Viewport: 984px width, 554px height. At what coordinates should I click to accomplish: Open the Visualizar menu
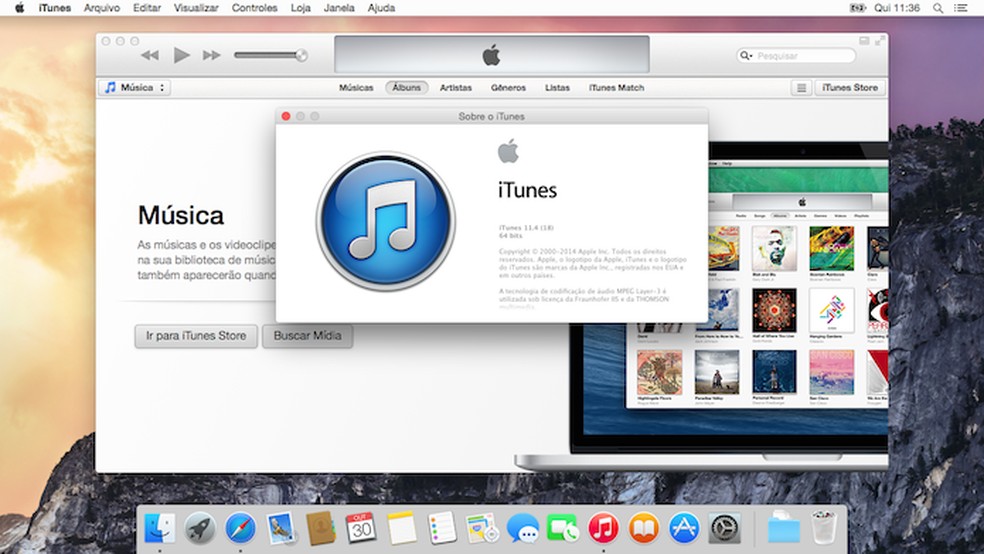coord(196,8)
